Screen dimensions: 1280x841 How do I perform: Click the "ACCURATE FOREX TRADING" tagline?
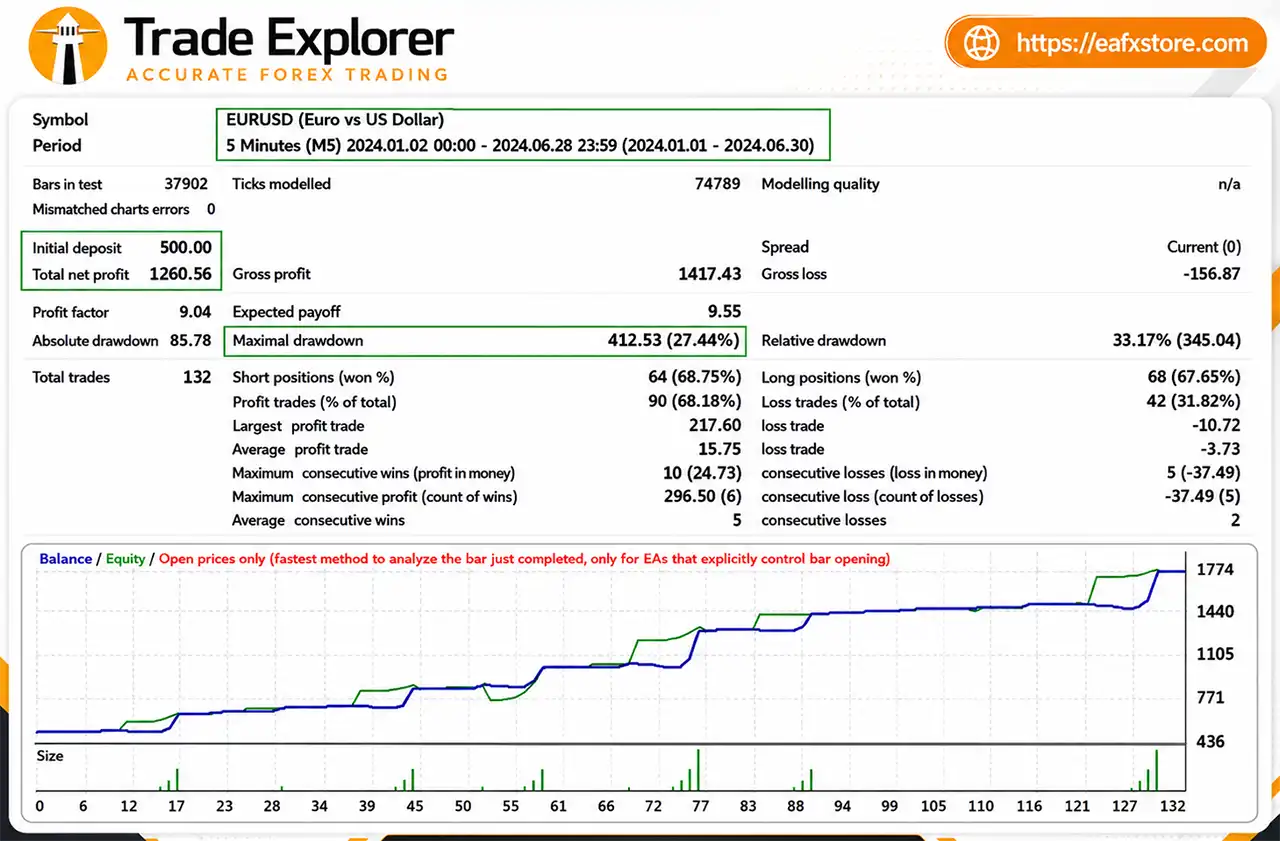pyautogui.click(x=286, y=74)
